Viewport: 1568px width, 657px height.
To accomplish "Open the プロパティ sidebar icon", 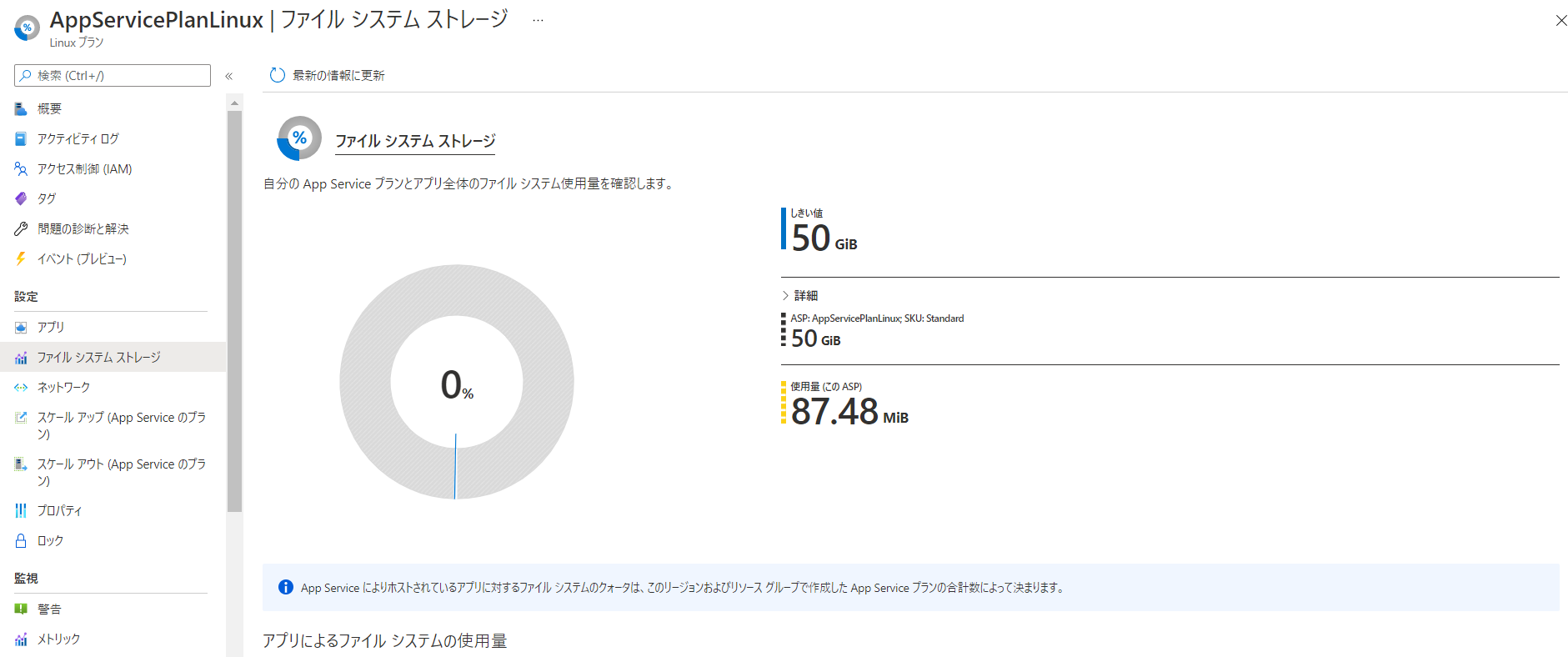I will pyautogui.click(x=21, y=510).
